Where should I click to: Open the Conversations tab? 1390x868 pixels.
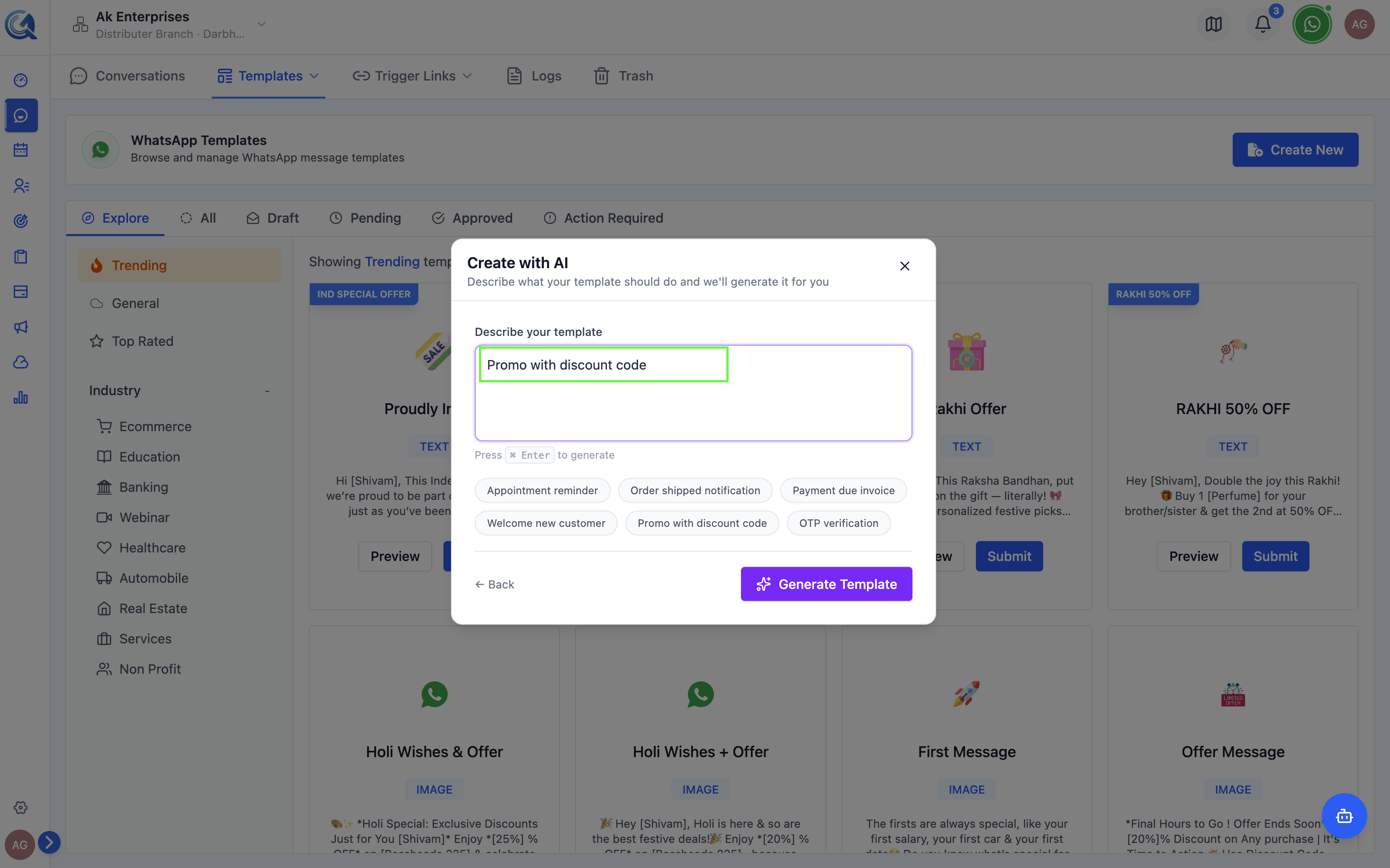point(127,76)
